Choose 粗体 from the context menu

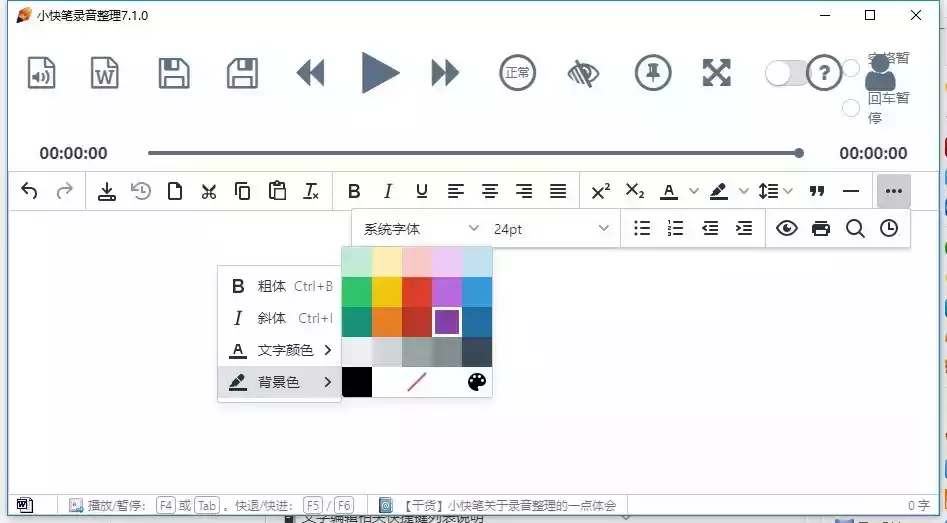[x=280, y=286]
